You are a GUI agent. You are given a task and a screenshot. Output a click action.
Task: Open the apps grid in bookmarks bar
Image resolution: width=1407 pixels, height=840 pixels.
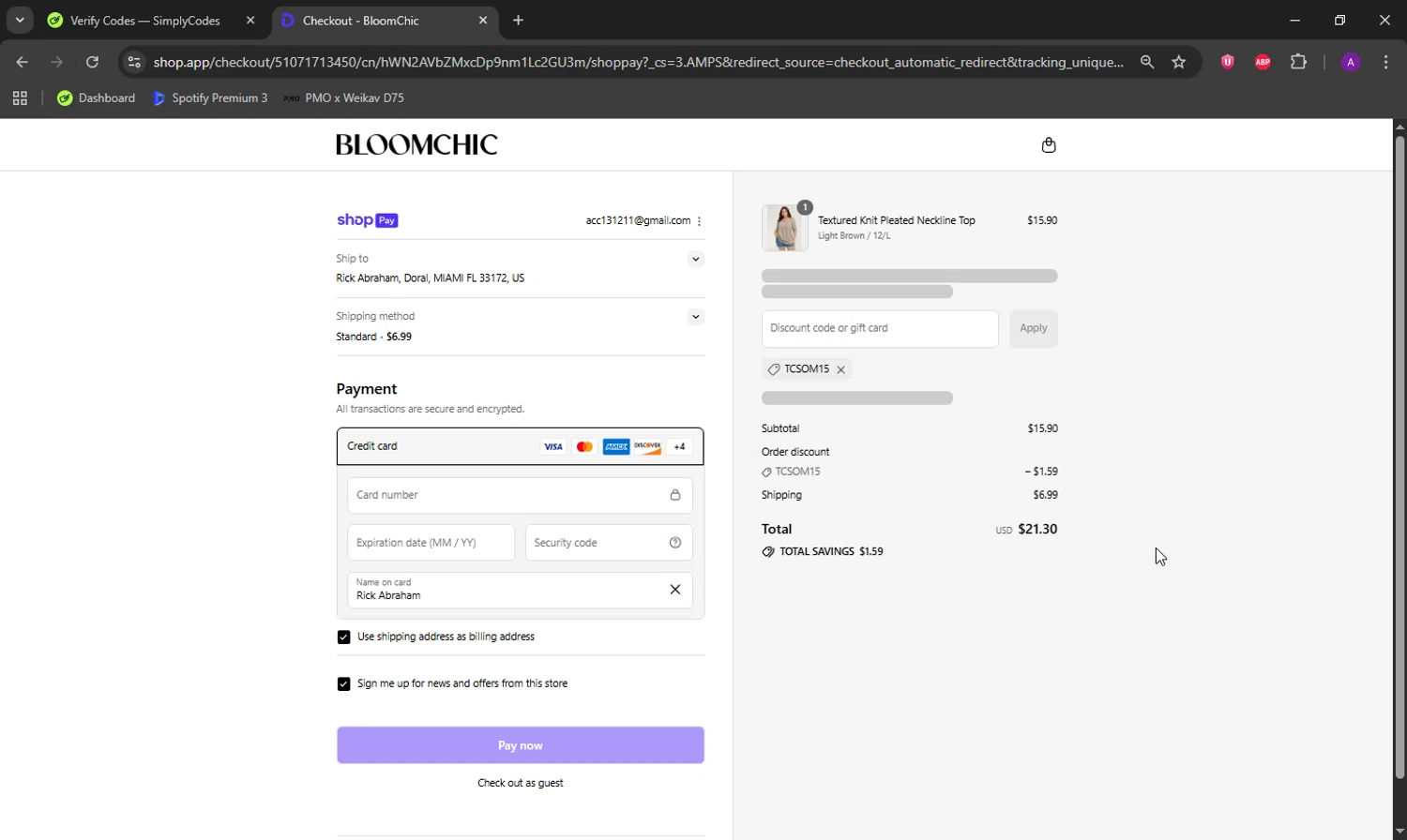20,97
